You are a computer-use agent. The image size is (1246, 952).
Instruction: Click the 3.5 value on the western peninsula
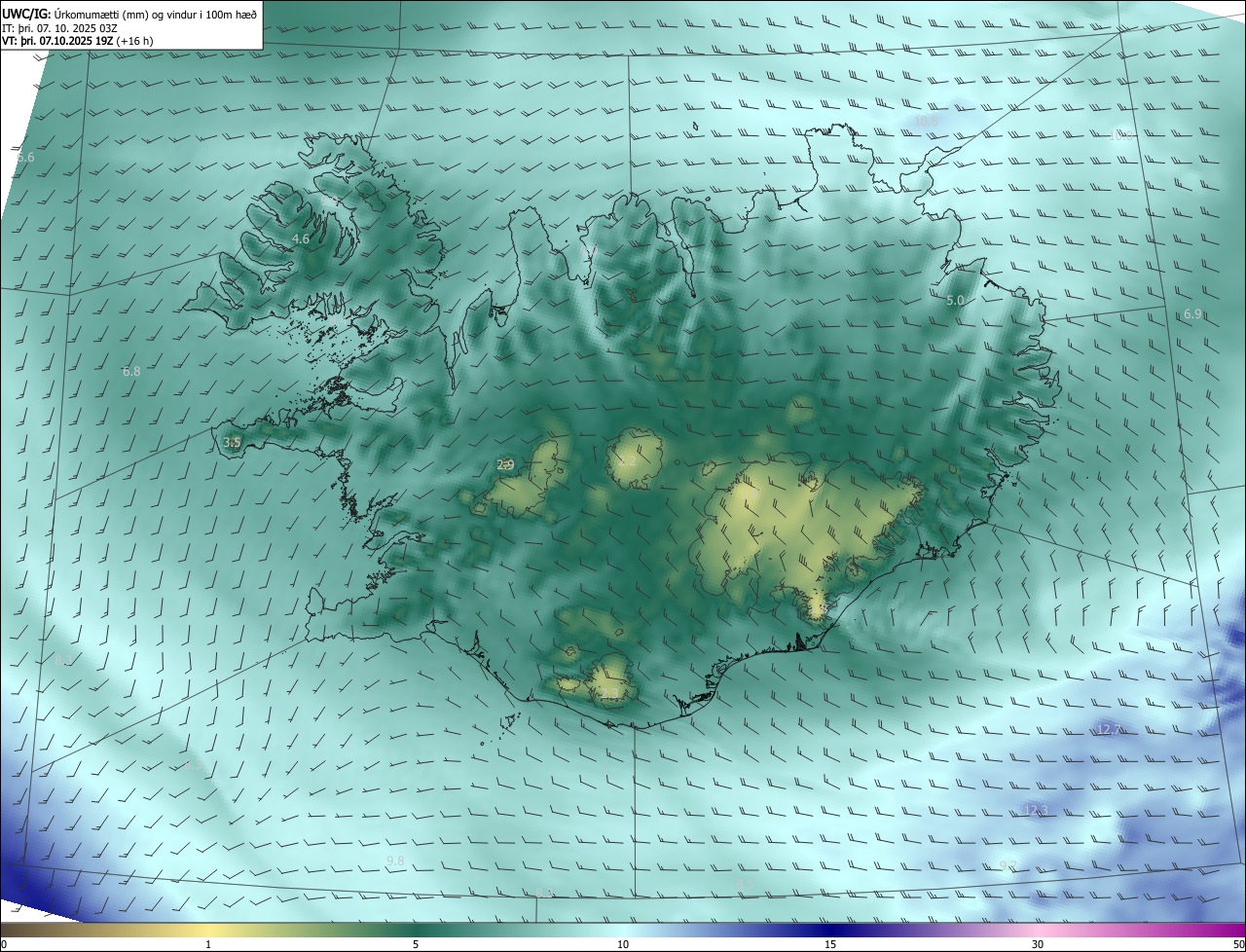coord(232,442)
